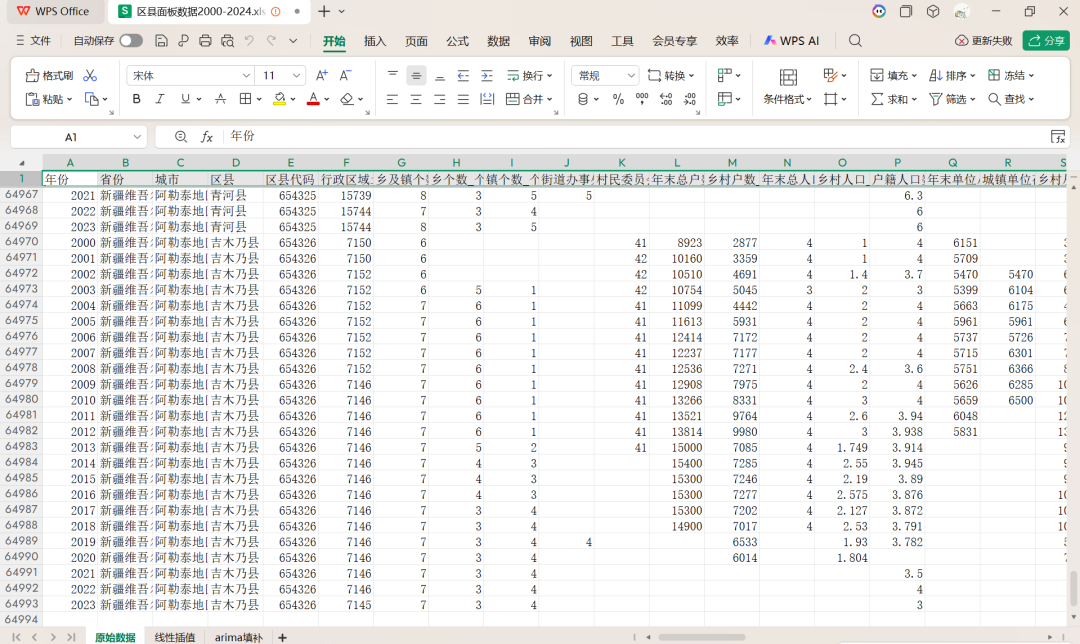Click the insert function fx icon

click(x=207, y=137)
